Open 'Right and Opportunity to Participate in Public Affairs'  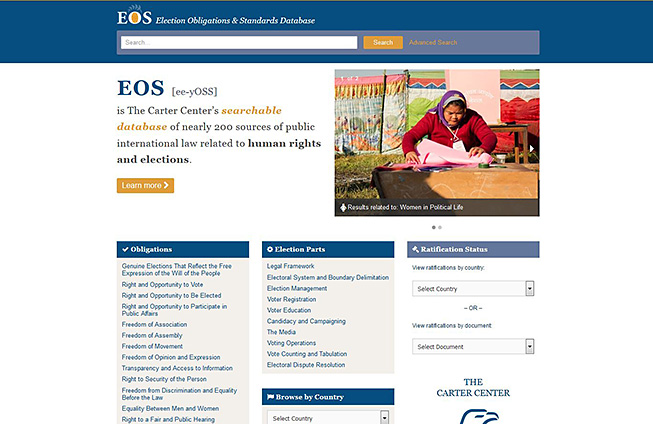tap(174, 310)
